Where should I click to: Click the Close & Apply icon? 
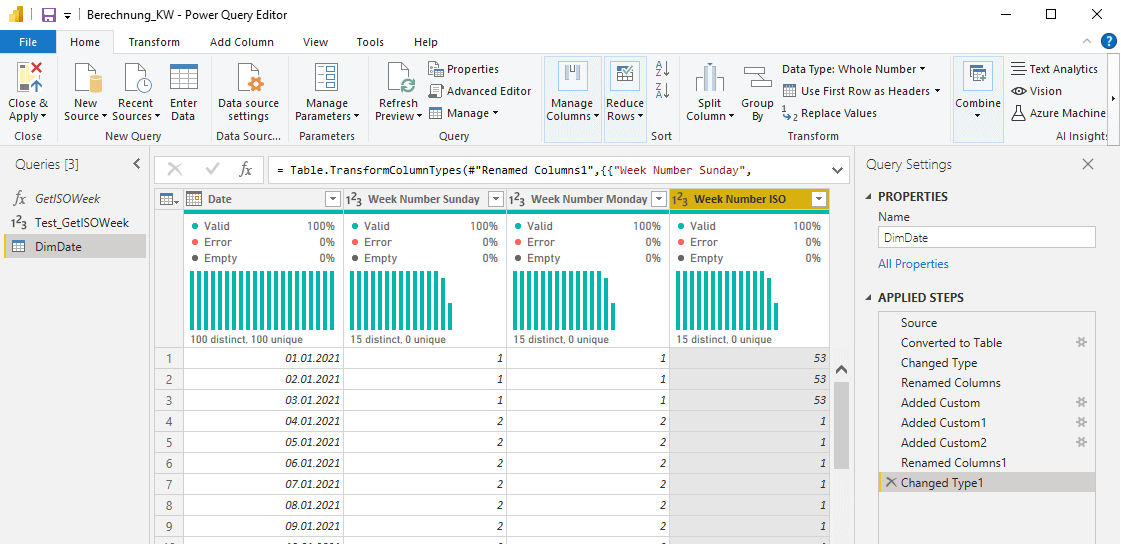pyautogui.click(x=28, y=78)
